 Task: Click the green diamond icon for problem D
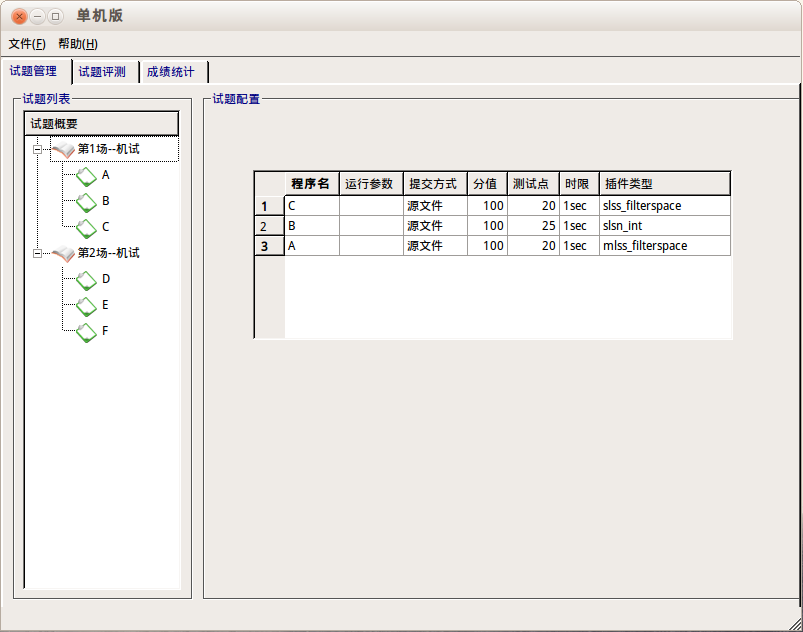tap(87, 280)
